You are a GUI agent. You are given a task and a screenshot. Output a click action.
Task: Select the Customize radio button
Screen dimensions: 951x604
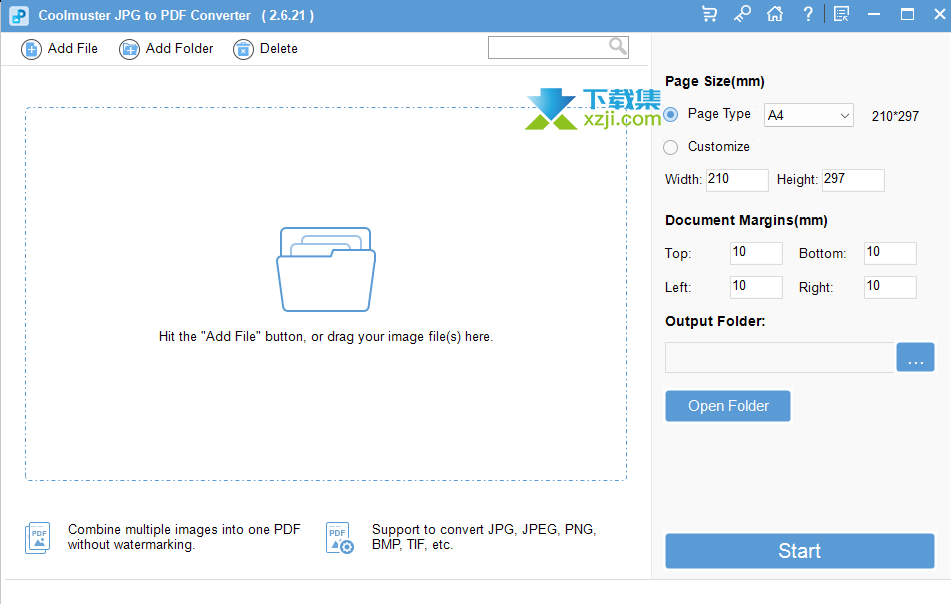(671, 147)
